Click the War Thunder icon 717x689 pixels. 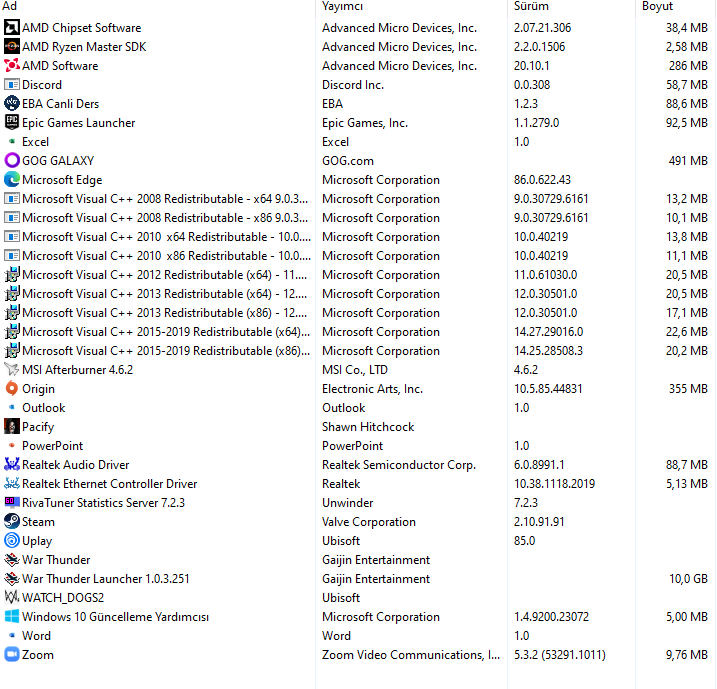click(x=12, y=560)
